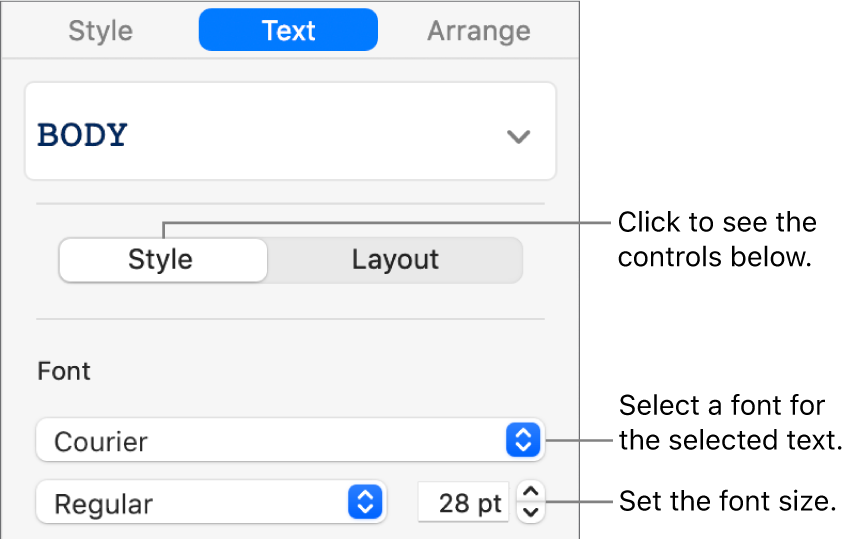Click the chevron in the BODY style box

[x=517, y=136]
